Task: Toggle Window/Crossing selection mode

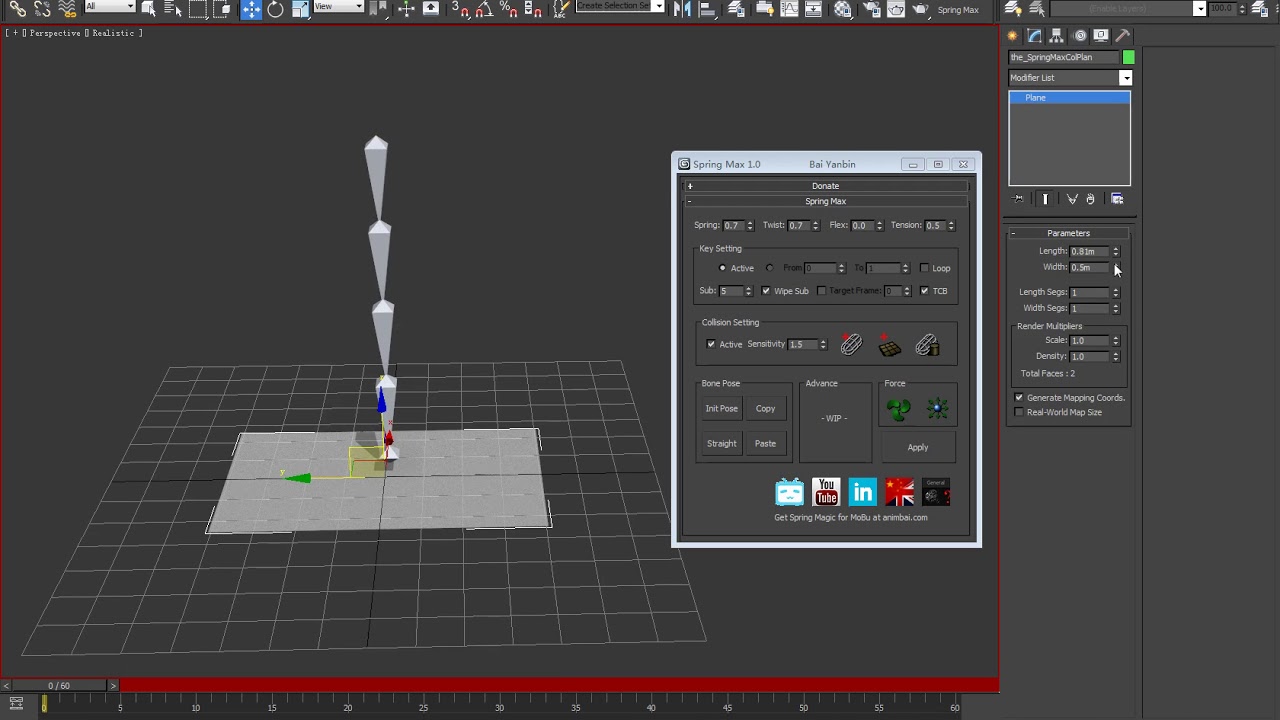Action: pyautogui.click(x=222, y=8)
